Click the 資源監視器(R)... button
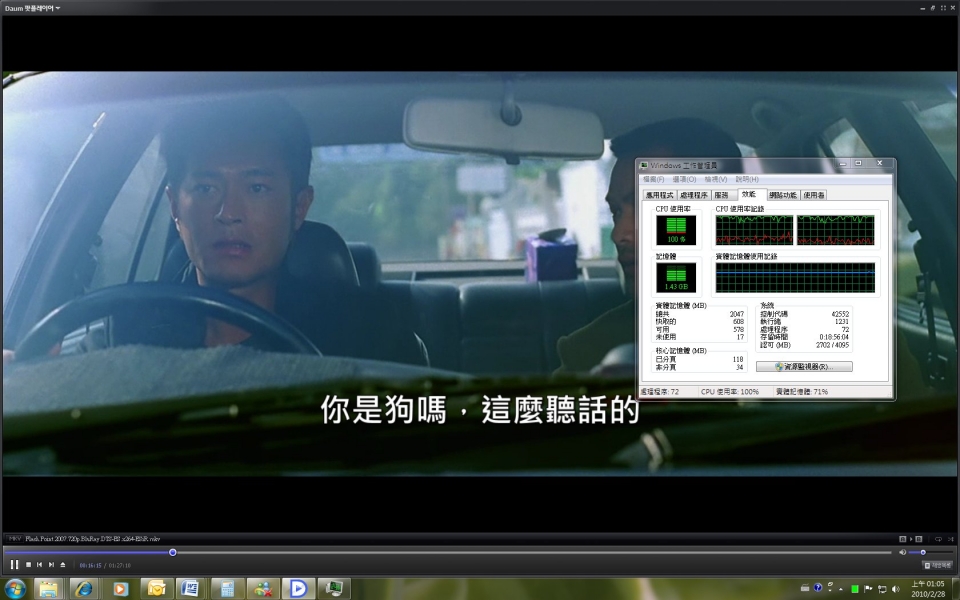 (x=804, y=367)
